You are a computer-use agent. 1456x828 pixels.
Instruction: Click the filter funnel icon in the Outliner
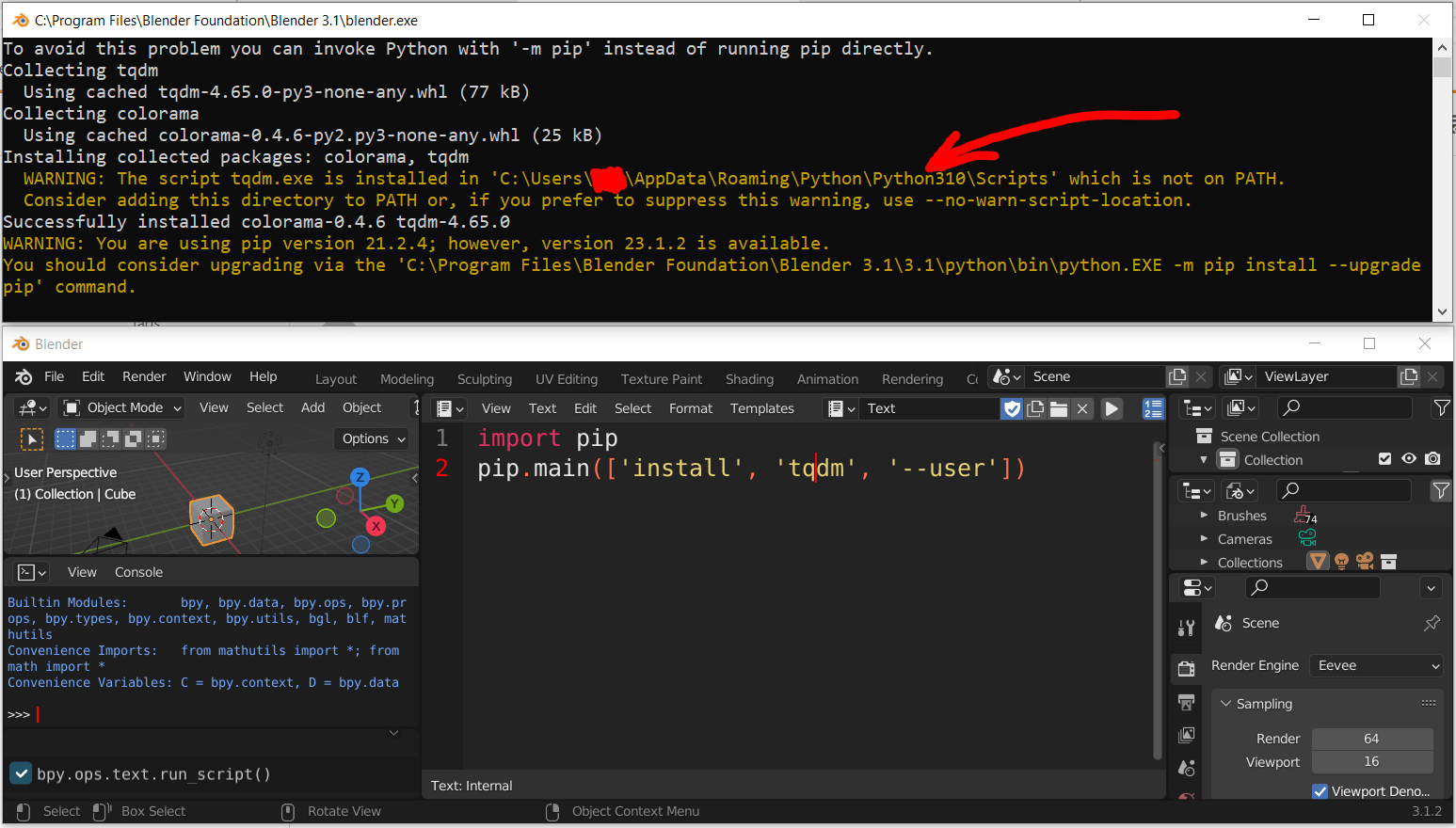pyautogui.click(x=1441, y=407)
